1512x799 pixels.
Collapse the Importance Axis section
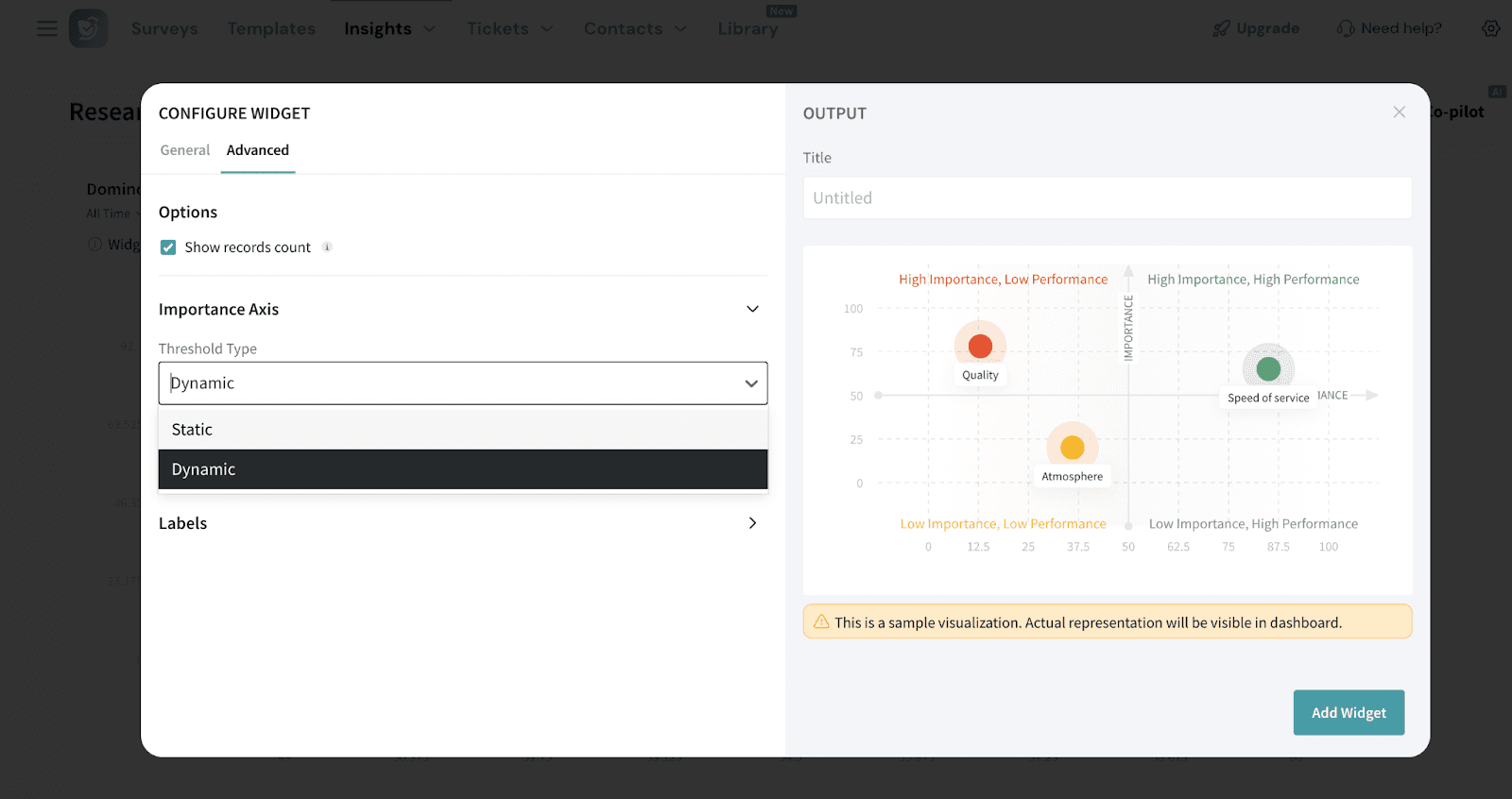[x=752, y=309]
